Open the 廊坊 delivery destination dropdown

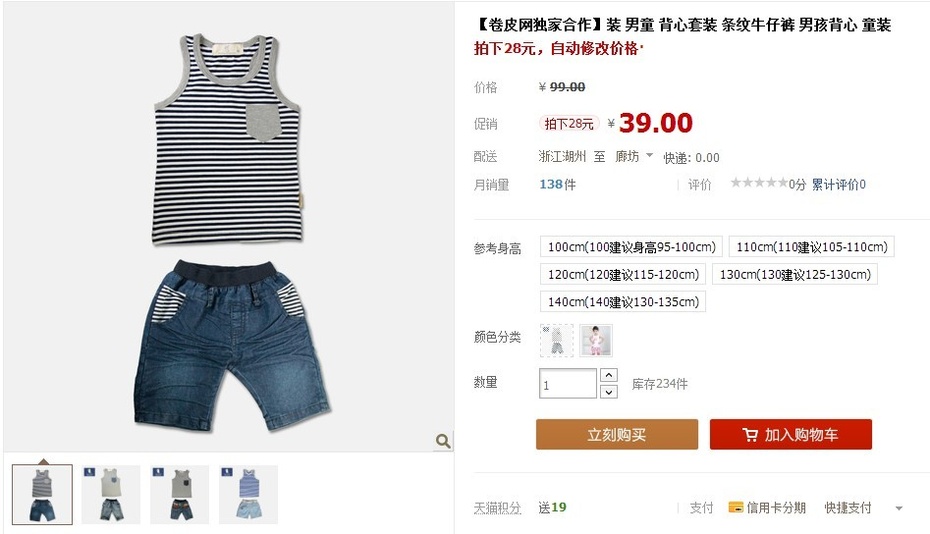pos(633,156)
